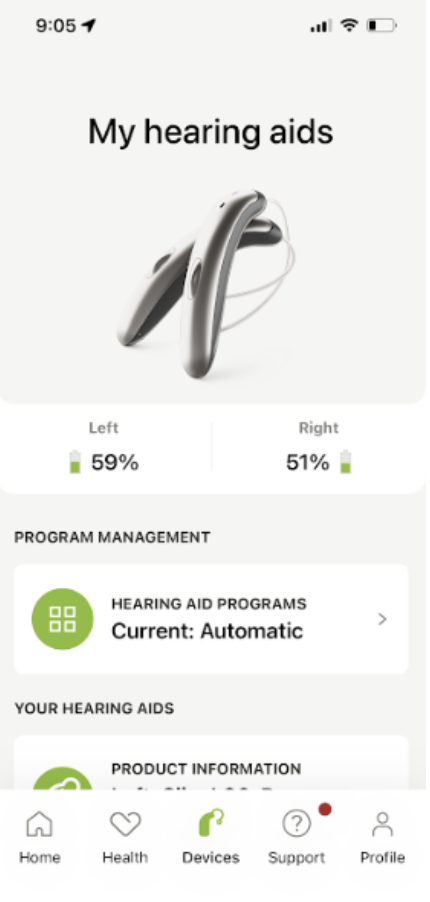
Task: Open the Product Information card
Action: click(211, 763)
